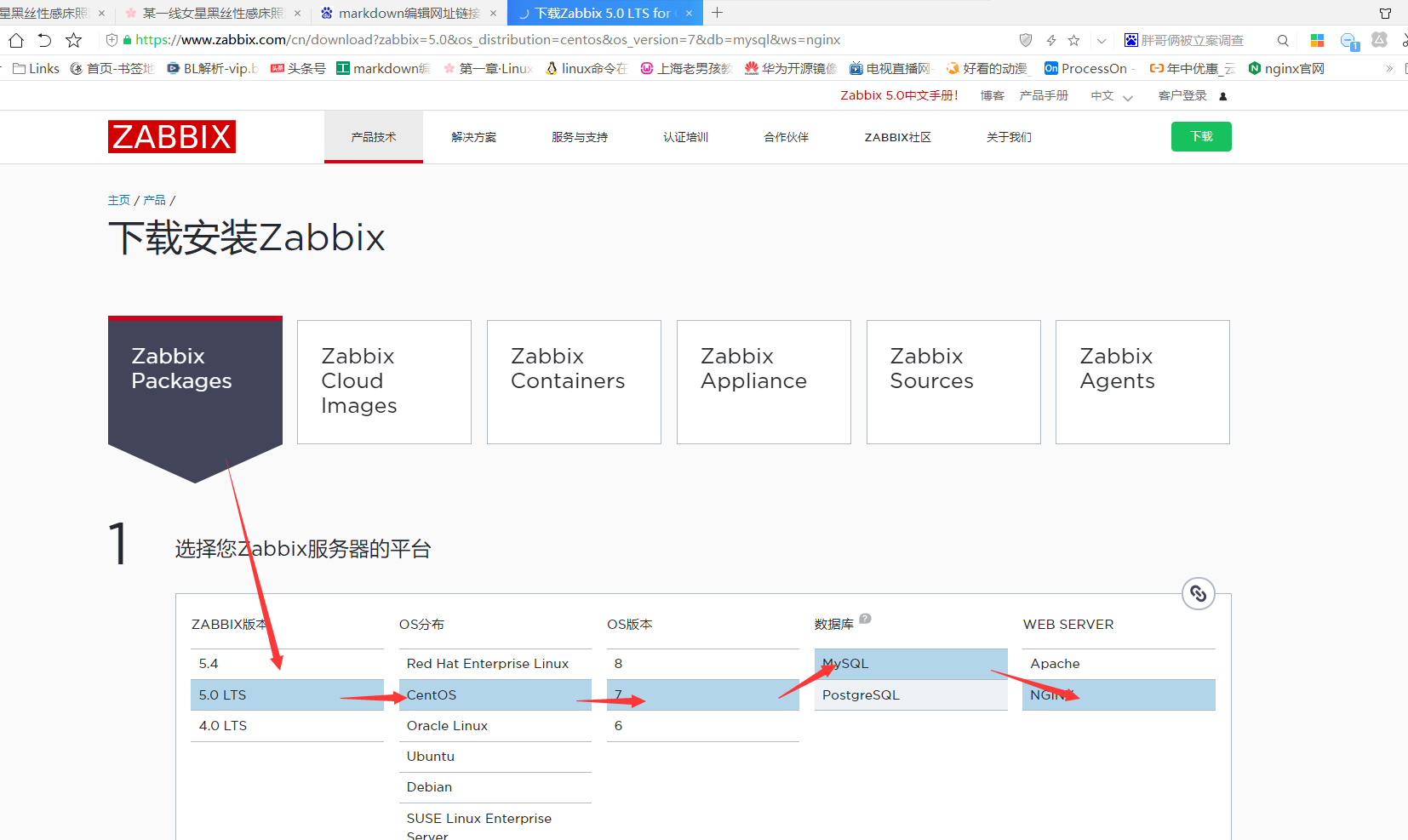Click the permalink chain icon beside step 1
Viewport: 1408px width, 840px height.
coord(1198,593)
